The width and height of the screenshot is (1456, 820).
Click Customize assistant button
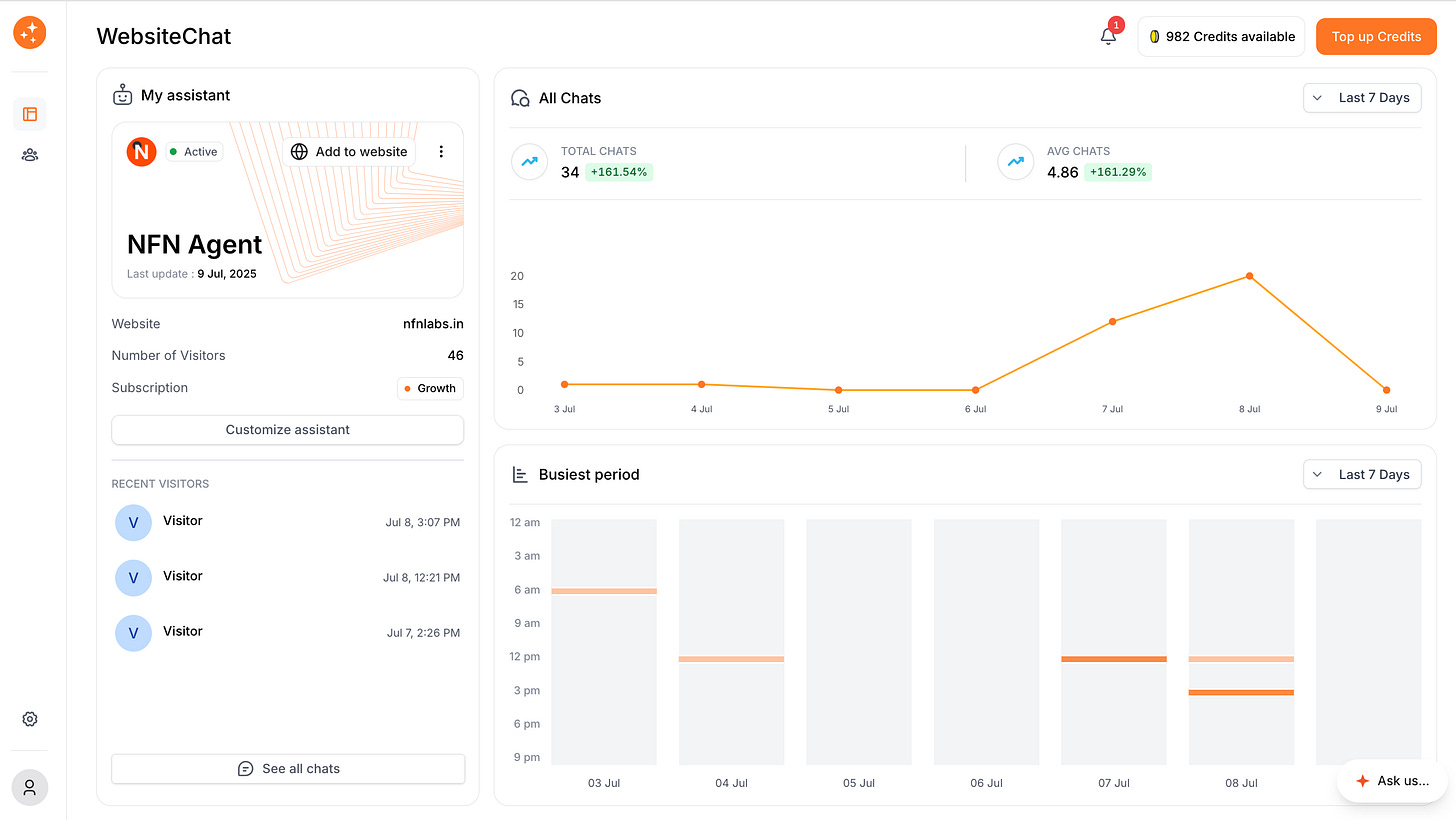click(x=288, y=430)
